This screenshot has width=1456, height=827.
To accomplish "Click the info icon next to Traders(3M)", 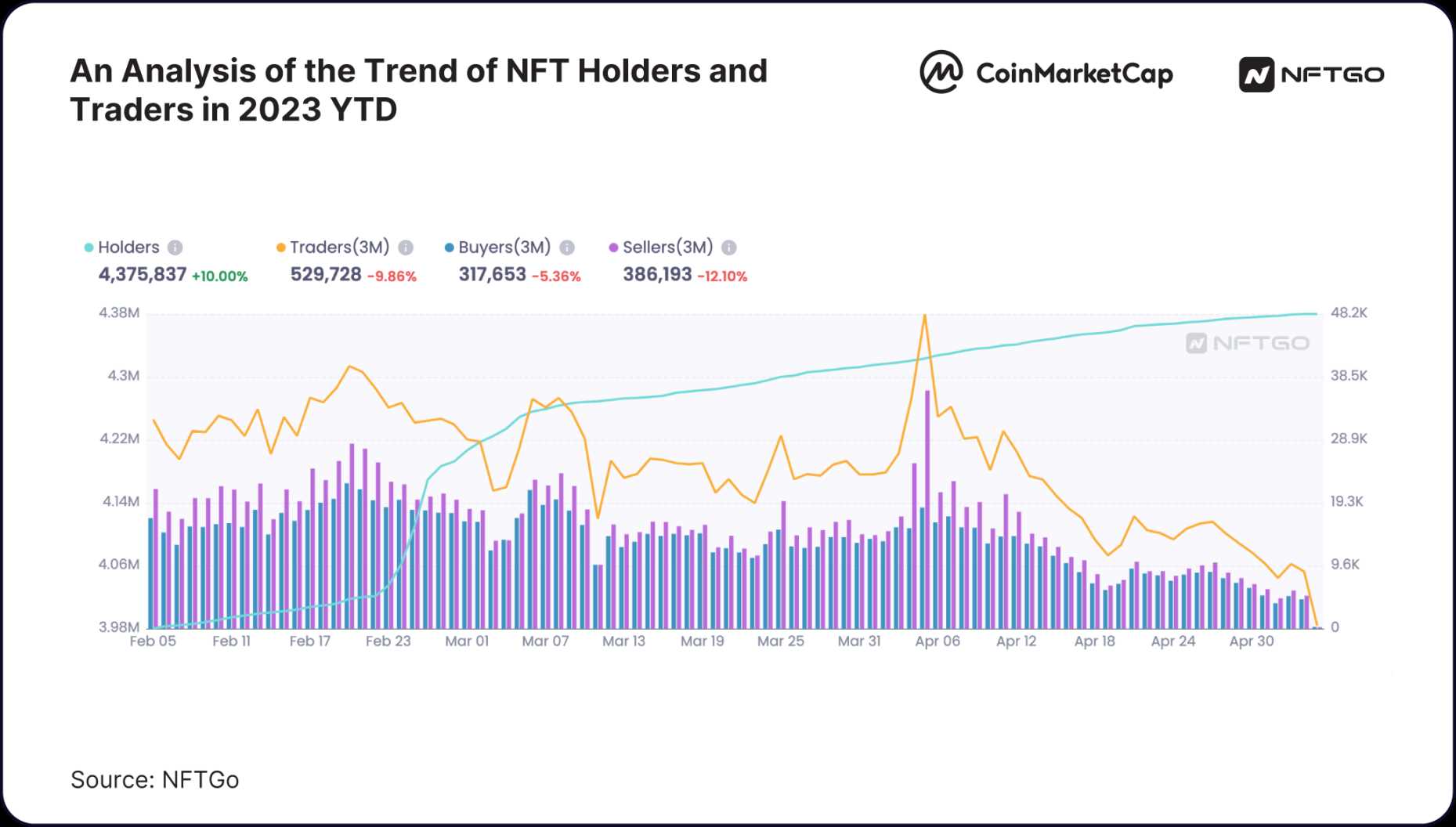I will (x=406, y=247).
